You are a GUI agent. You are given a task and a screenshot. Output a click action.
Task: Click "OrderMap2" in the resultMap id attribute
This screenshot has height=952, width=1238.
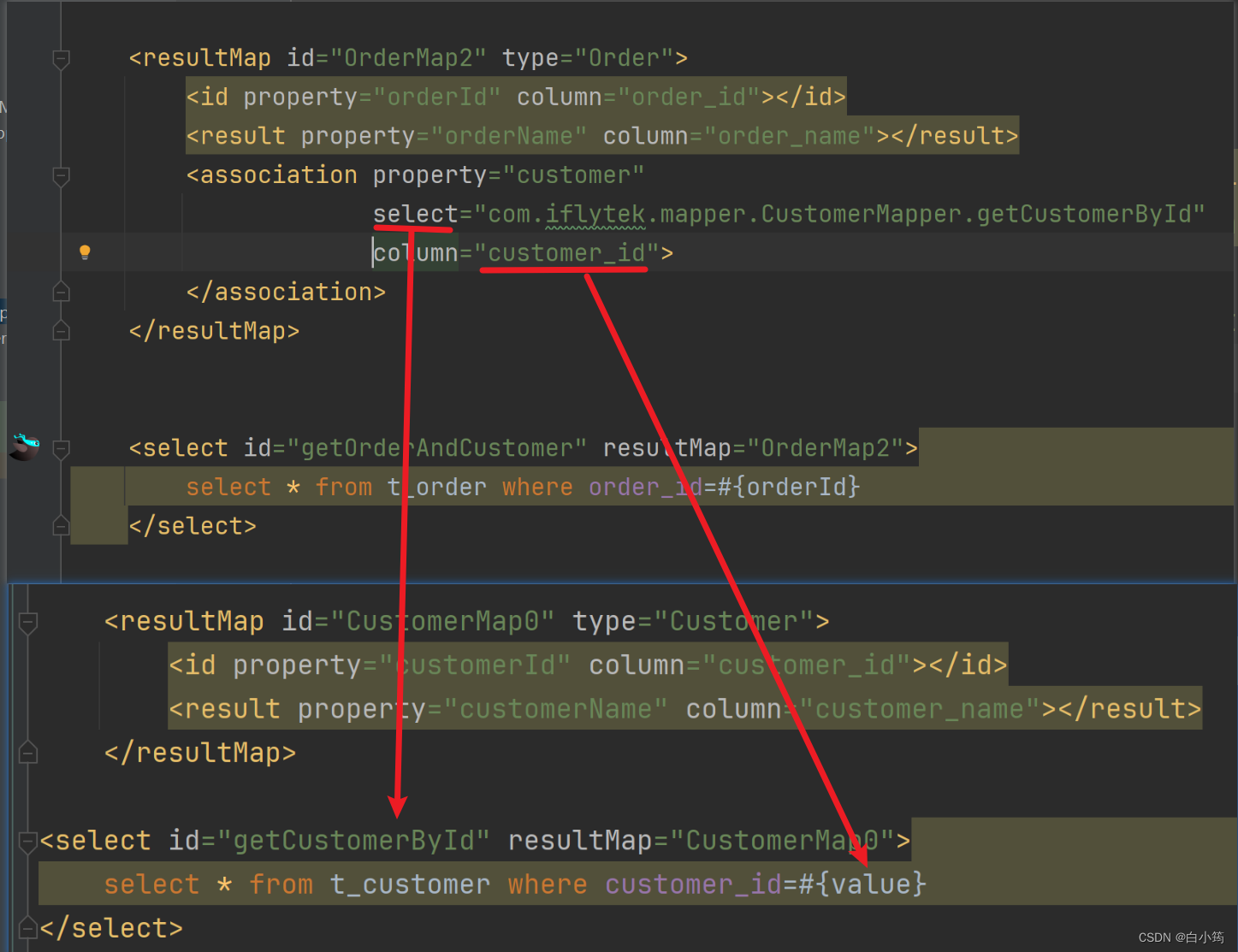(409, 58)
